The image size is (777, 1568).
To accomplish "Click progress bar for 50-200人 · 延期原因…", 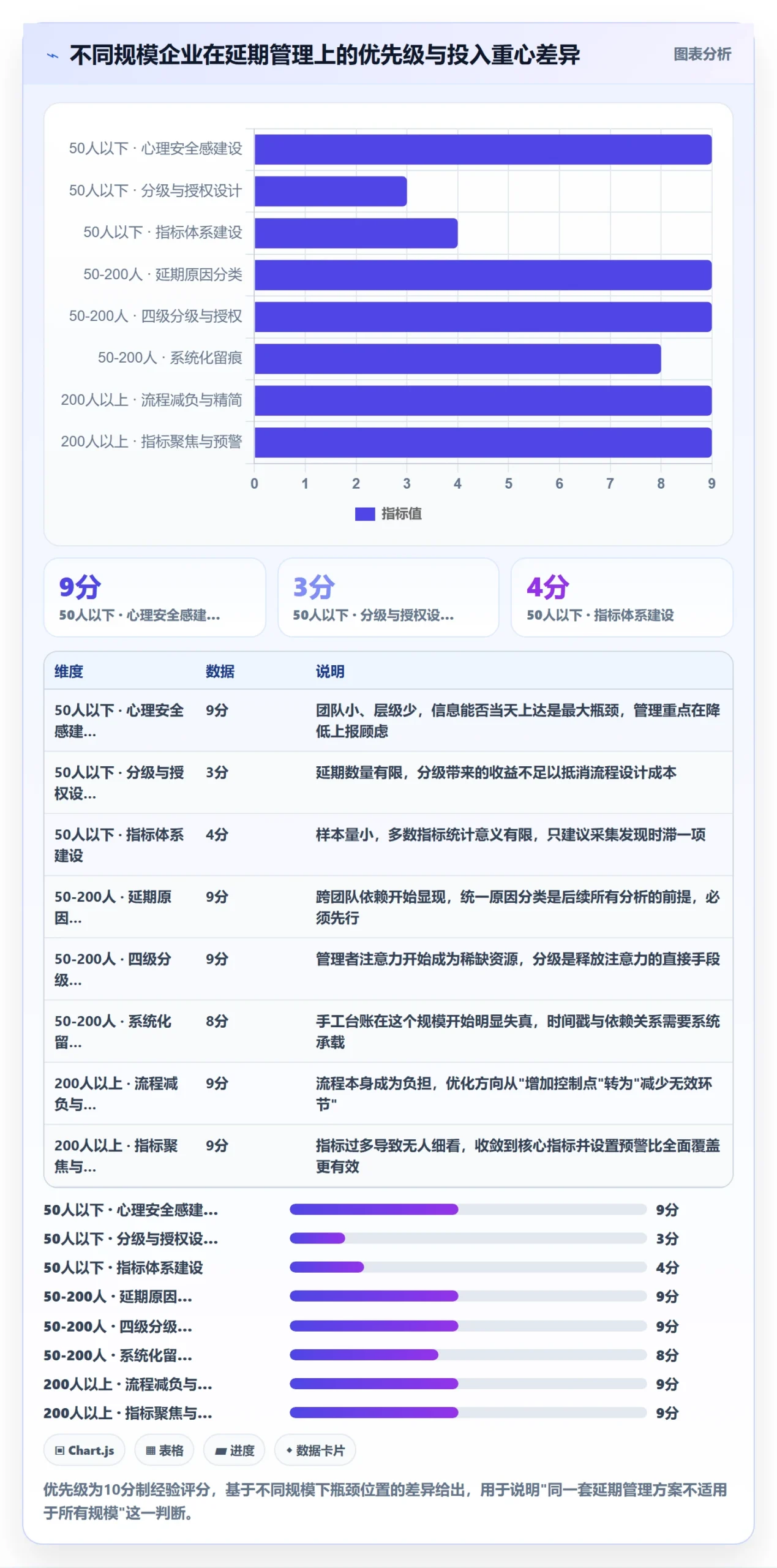I will click(x=468, y=1295).
